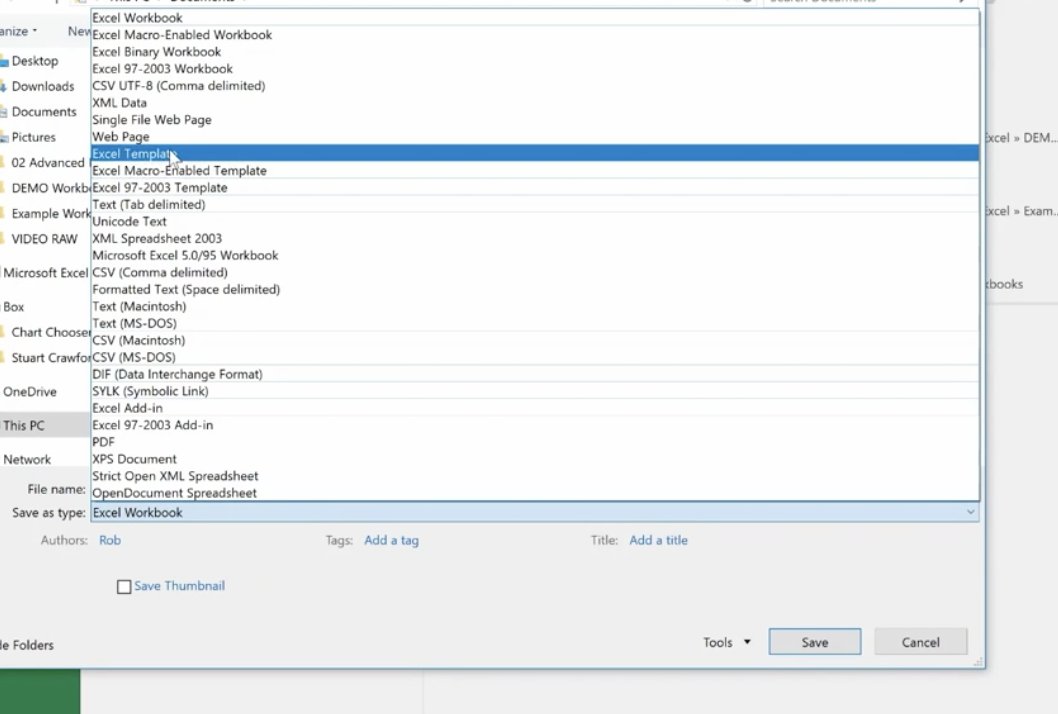Pick Excel 97-2003 Template format
The width and height of the screenshot is (1058, 714).
click(x=535, y=187)
